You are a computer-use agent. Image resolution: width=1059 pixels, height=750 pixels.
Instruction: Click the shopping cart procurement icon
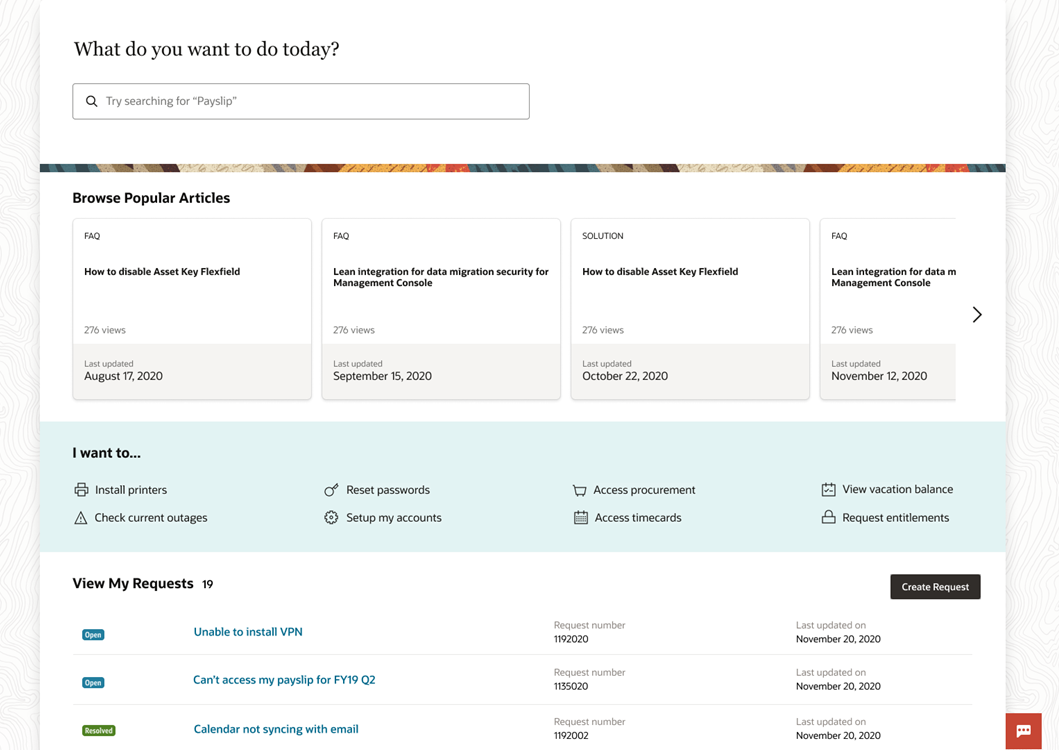click(579, 490)
